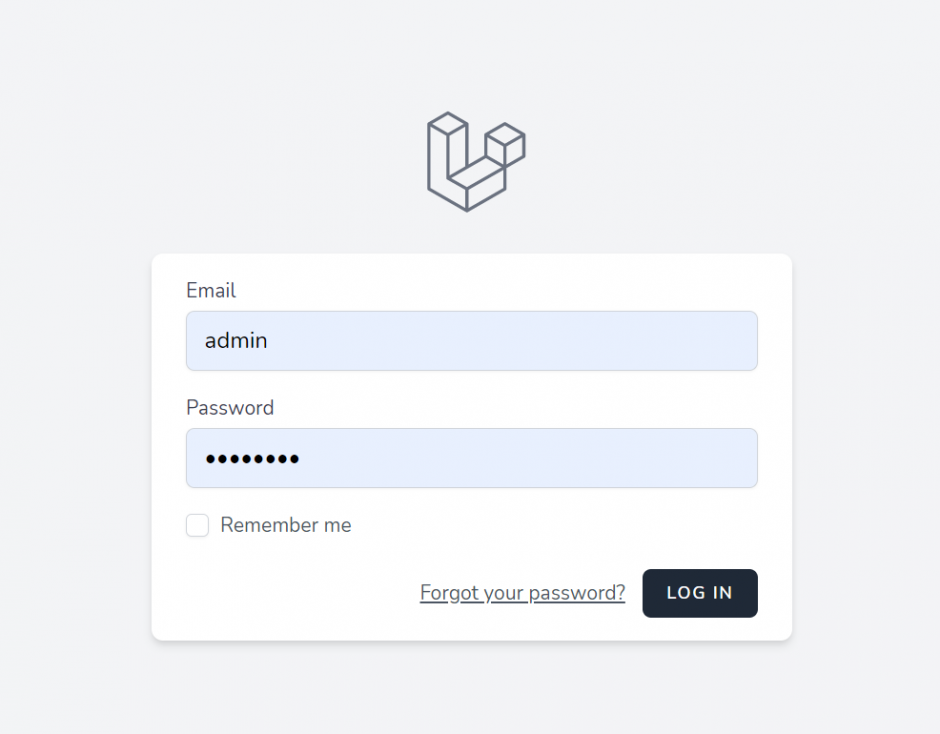Click the Password field label

click(x=230, y=408)
